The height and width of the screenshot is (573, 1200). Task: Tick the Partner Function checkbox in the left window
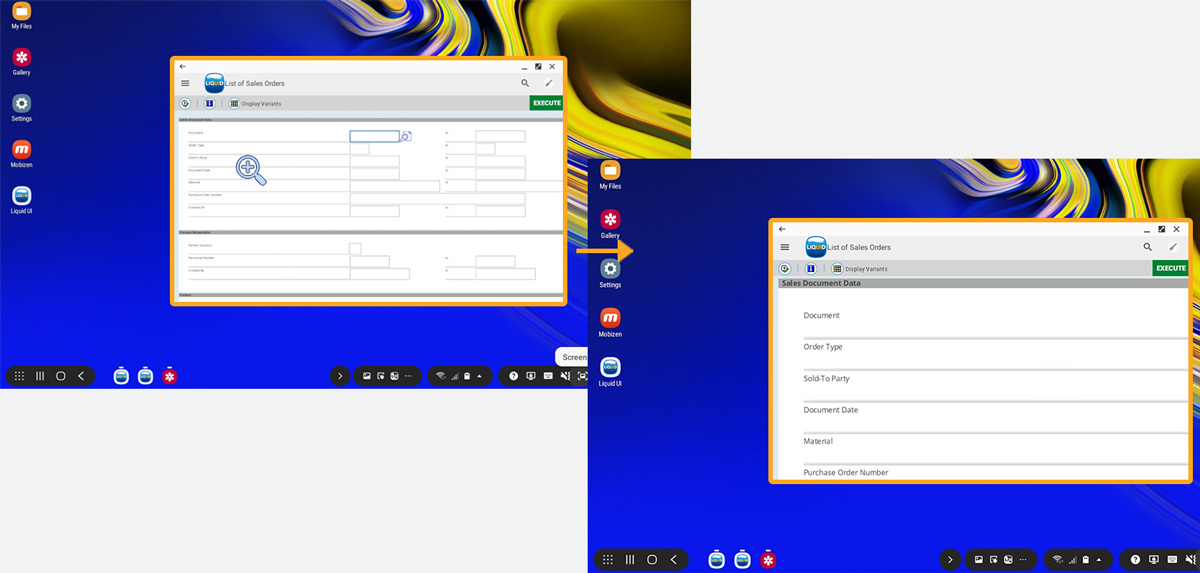pos(355,248)
